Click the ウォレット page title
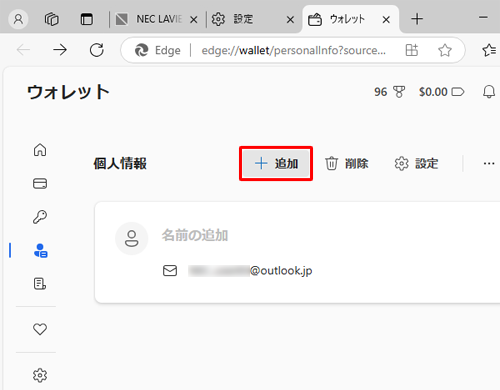The image size is (500, 390). (x=68, y=92)
